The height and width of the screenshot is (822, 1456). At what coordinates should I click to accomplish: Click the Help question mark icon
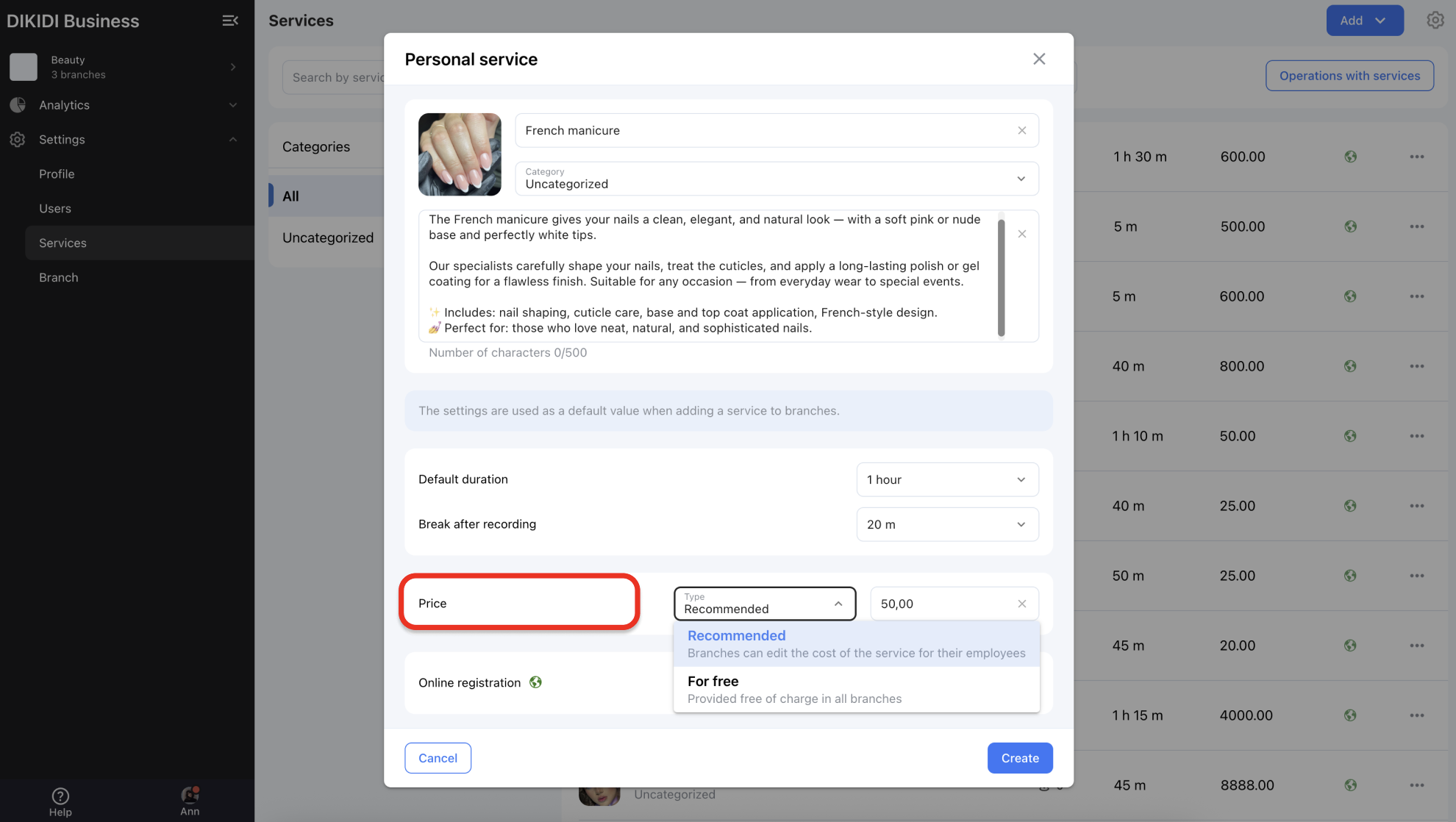pos(60,796)
